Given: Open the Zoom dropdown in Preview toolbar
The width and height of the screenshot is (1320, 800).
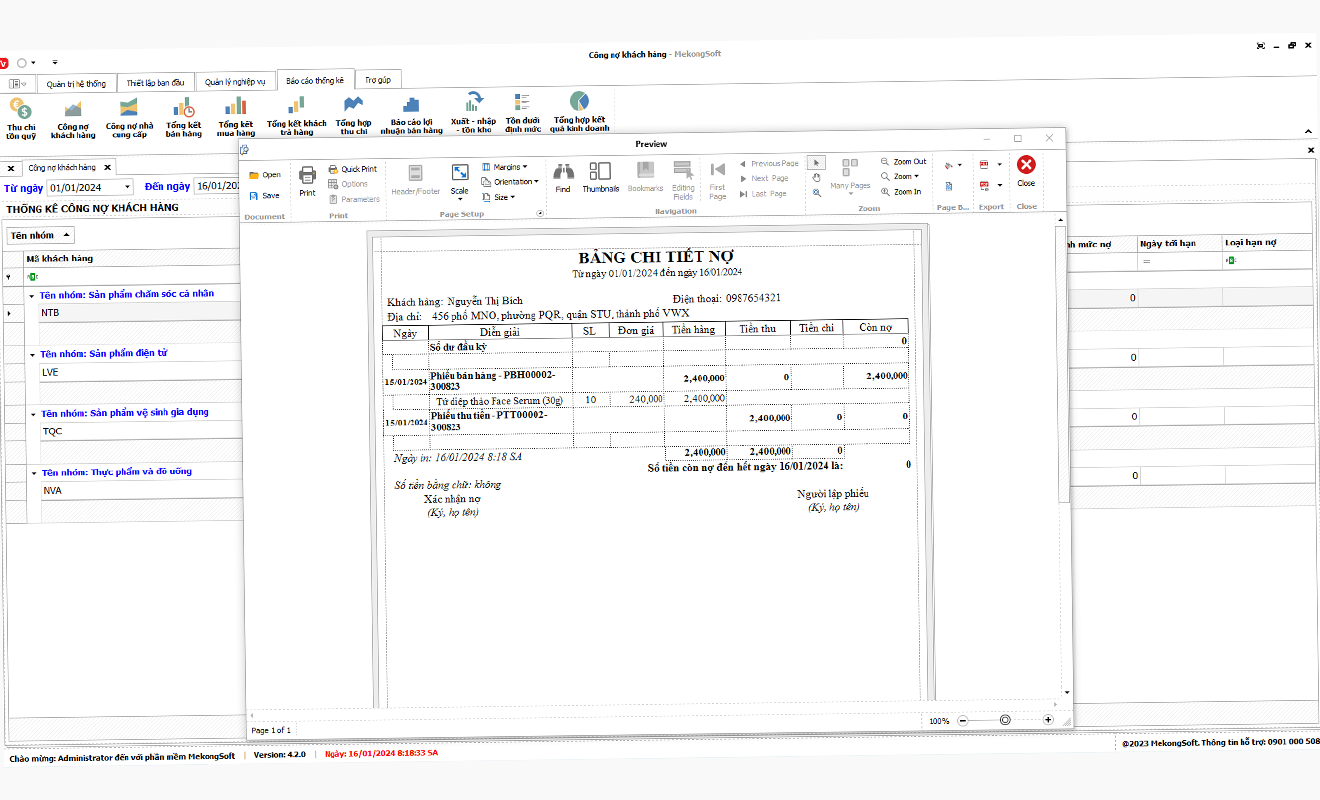Looking at the screenshot, I should pos(901,177).
